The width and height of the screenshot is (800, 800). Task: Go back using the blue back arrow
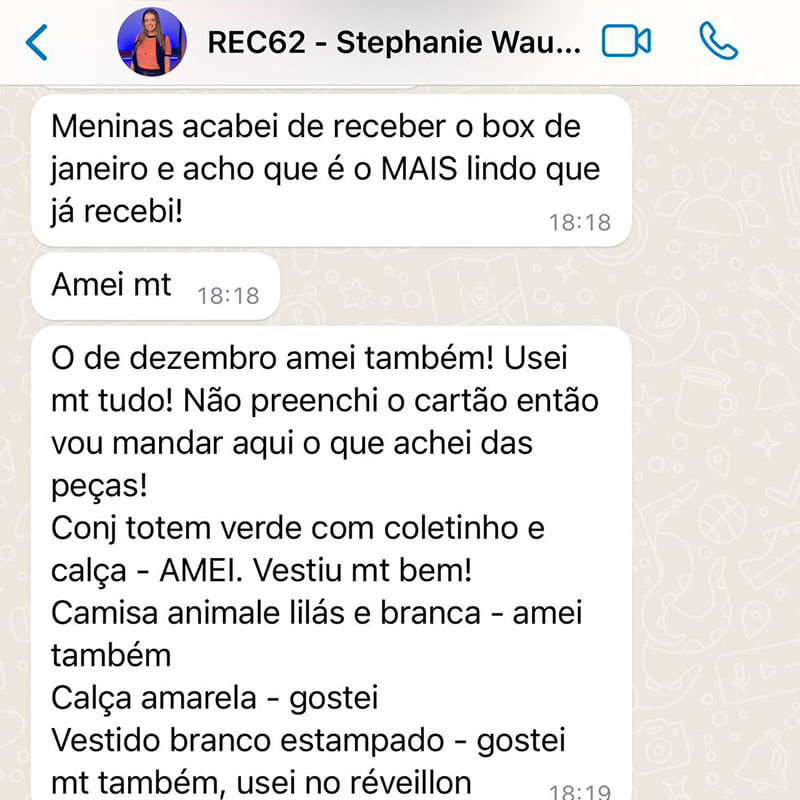click(x=37, y=42)
